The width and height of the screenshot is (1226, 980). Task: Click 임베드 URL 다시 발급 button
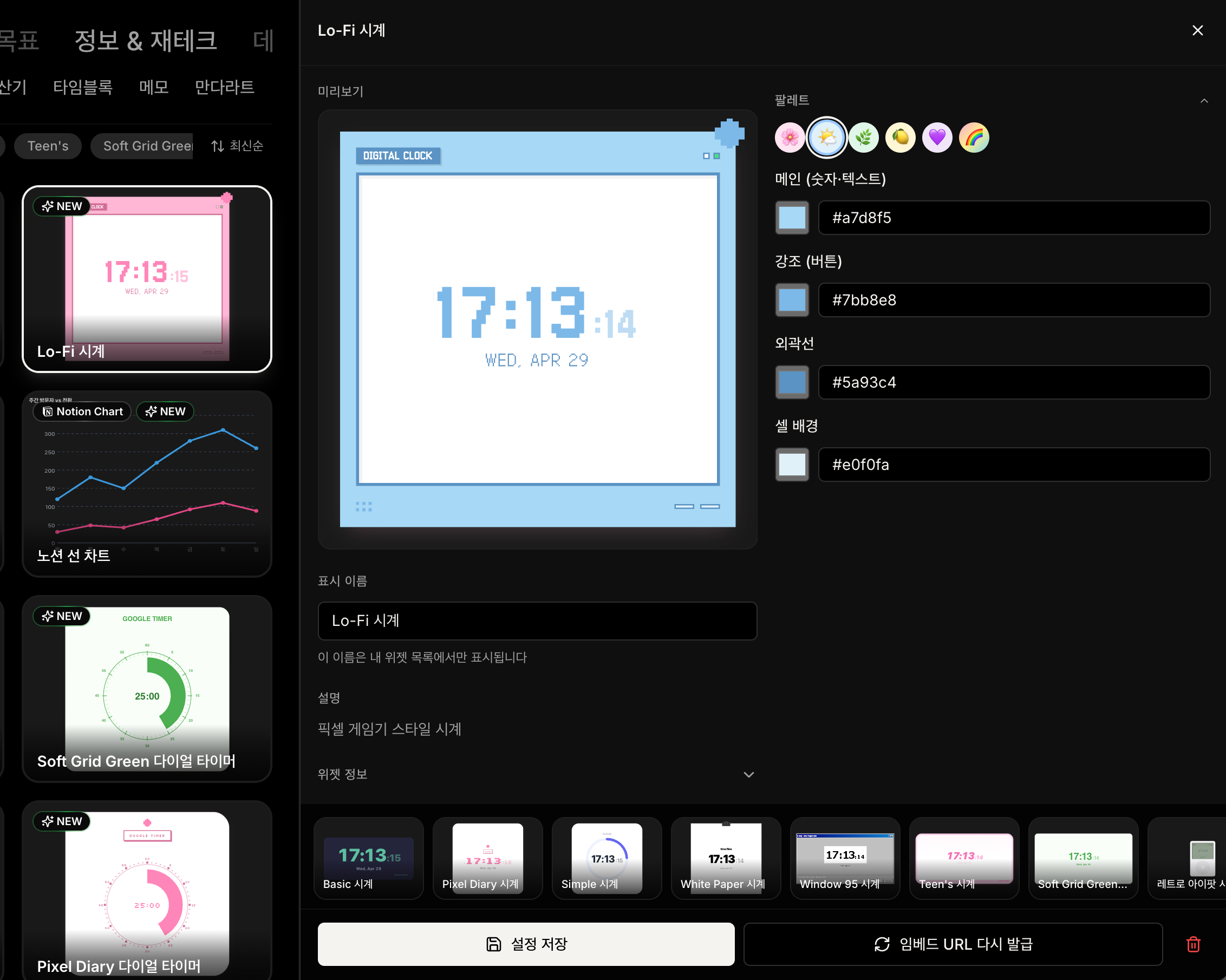(953, 944)
